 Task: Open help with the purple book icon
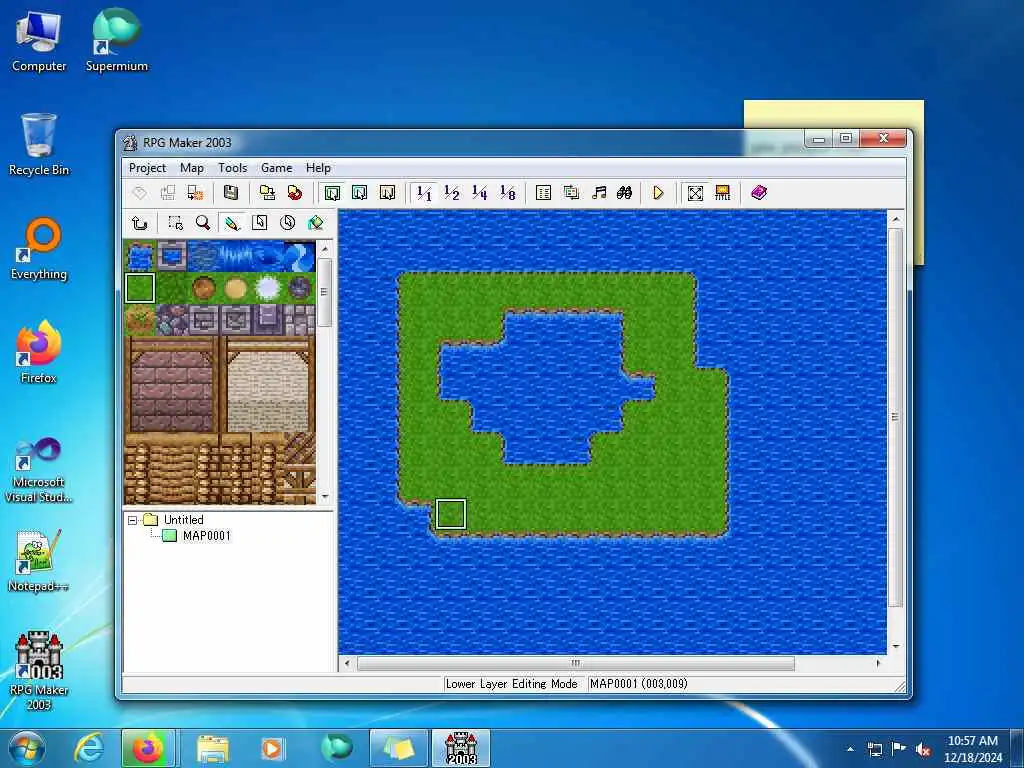tap(758, 193)
